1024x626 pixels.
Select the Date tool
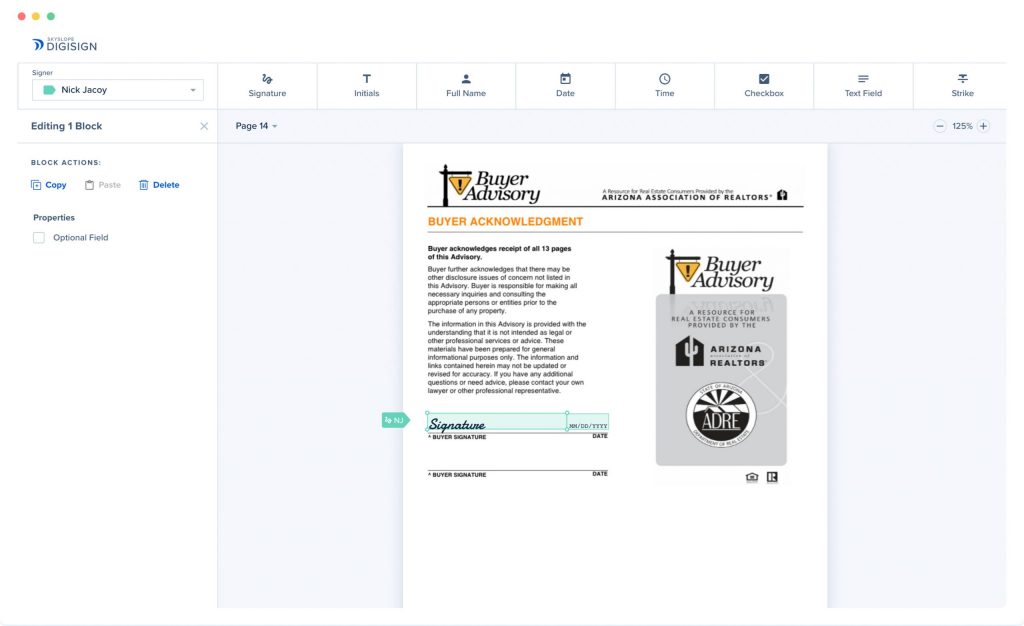[565, 85]
